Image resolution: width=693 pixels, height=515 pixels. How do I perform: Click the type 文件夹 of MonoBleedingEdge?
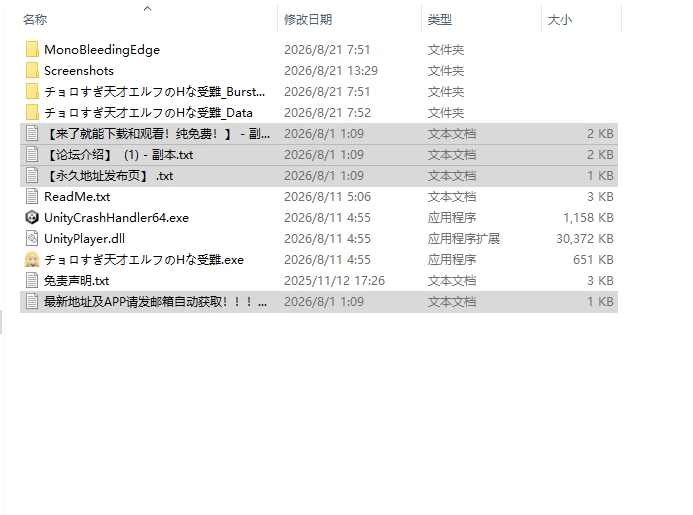tap(446, 50)
